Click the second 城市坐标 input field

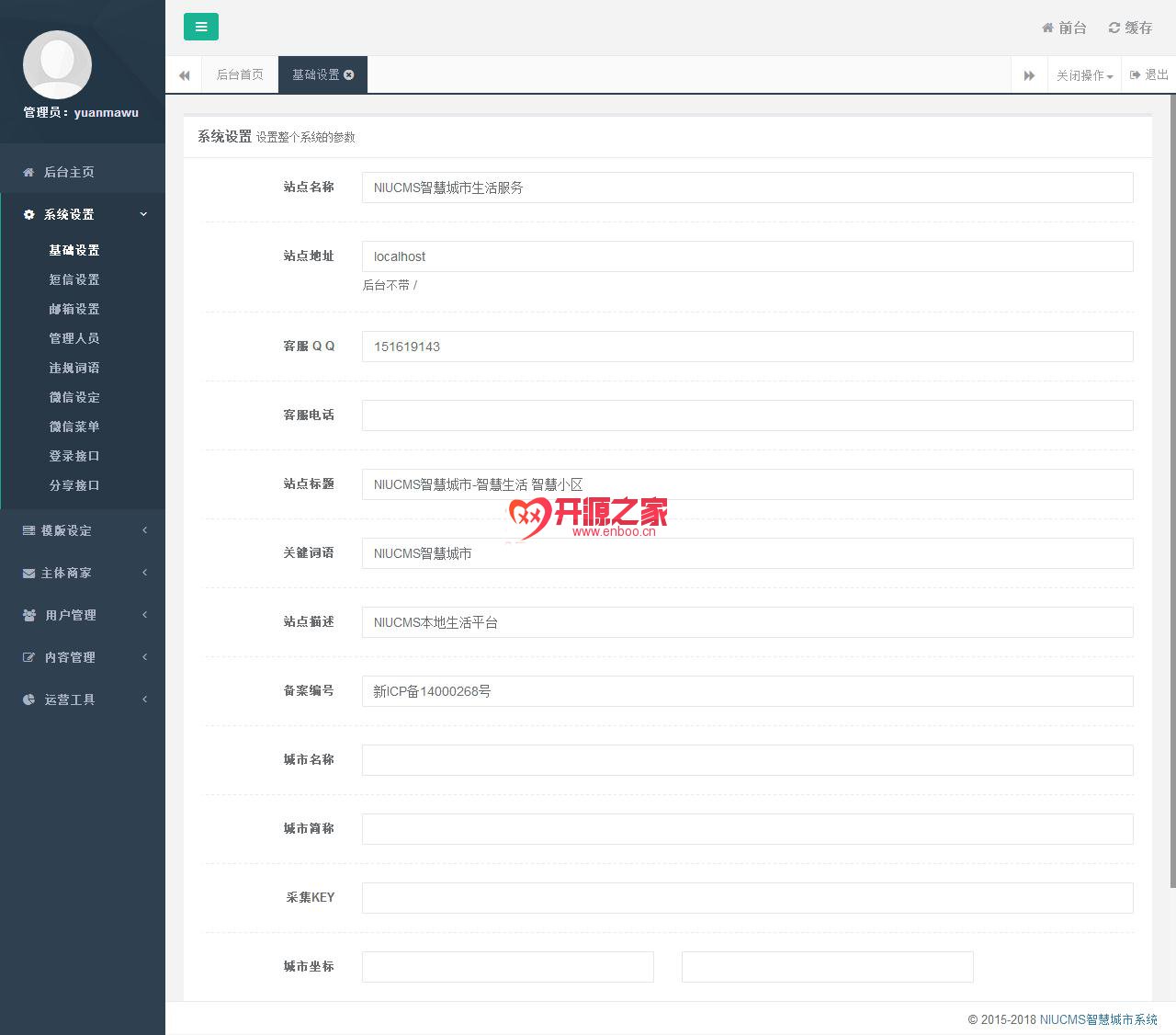pyautogui.click(x=828, y=967)
